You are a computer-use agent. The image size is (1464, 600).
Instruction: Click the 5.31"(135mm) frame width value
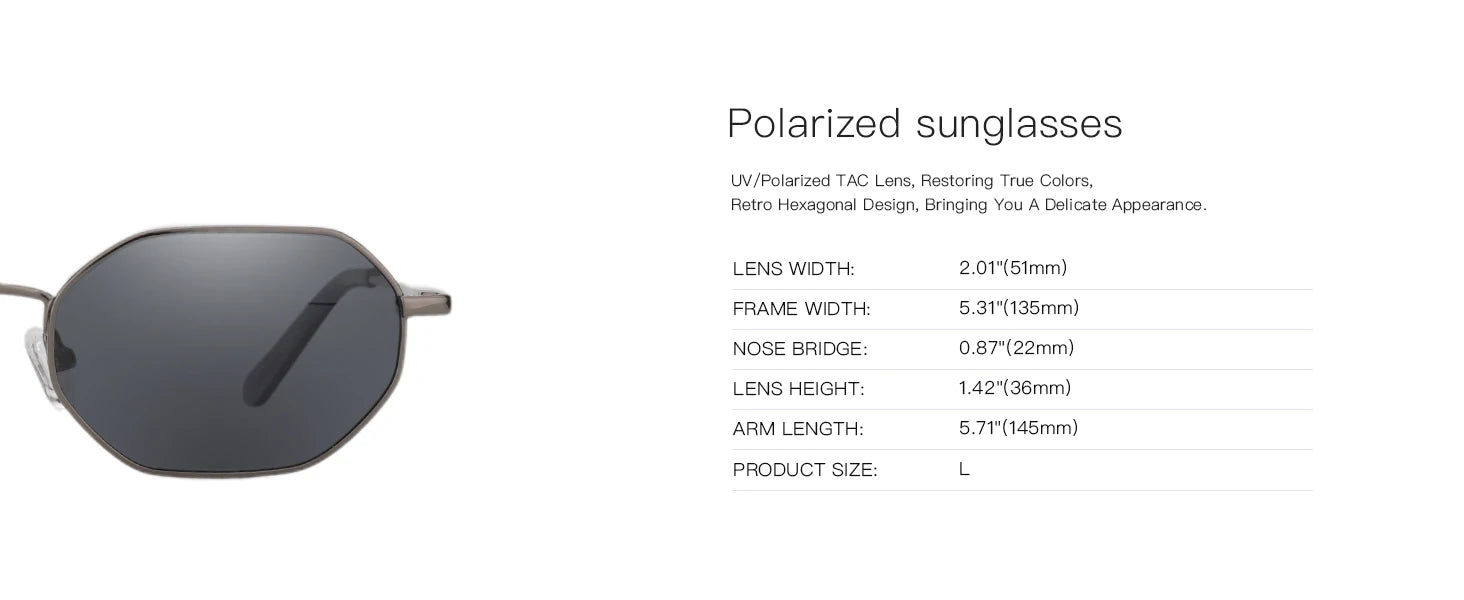click(x=1018, y=308)
